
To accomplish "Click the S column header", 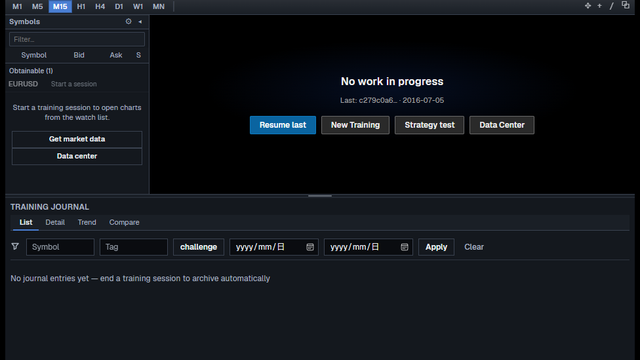I will (138, 55).
